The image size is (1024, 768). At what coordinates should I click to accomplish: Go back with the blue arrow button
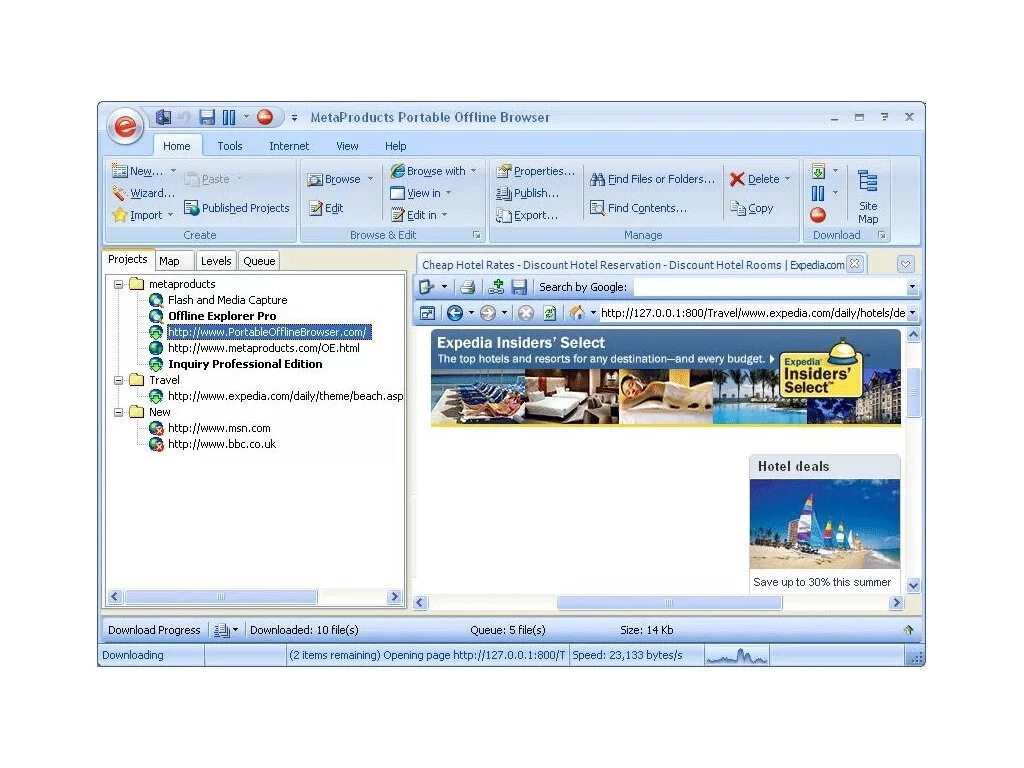(x=455, y=313)
